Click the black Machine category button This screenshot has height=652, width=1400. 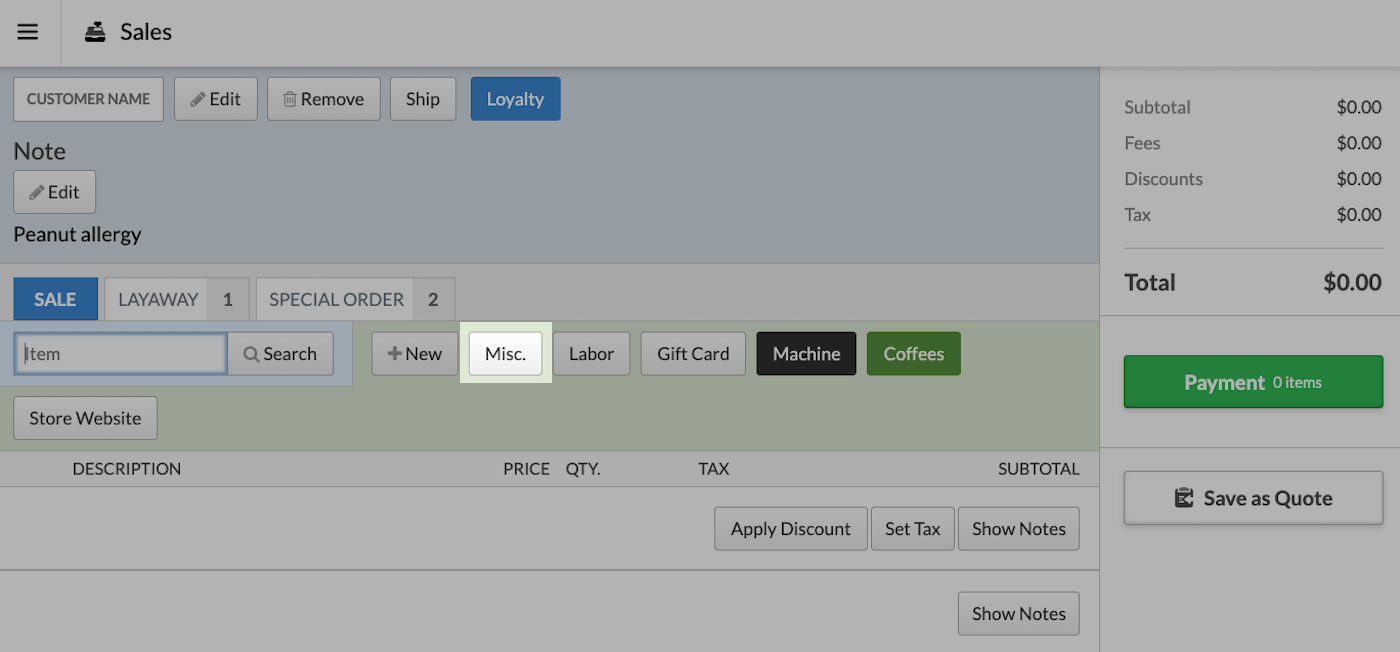pos(806,354)
